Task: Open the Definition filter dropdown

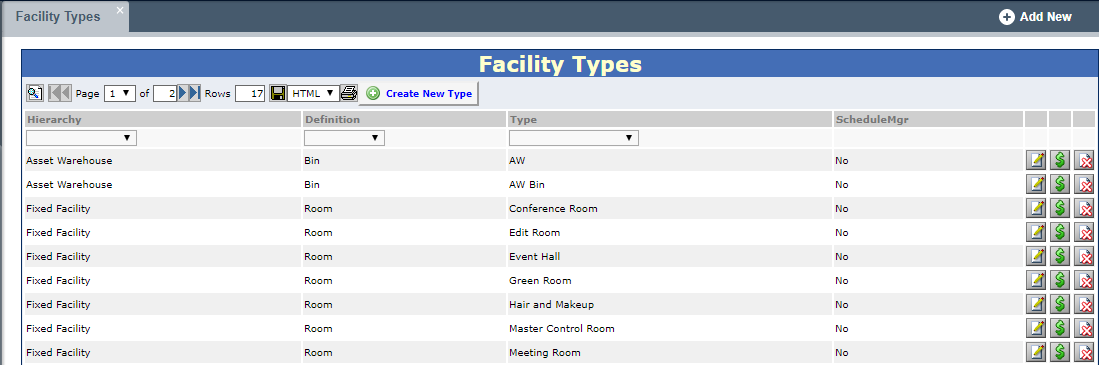Action: click(x=344, y=138)
